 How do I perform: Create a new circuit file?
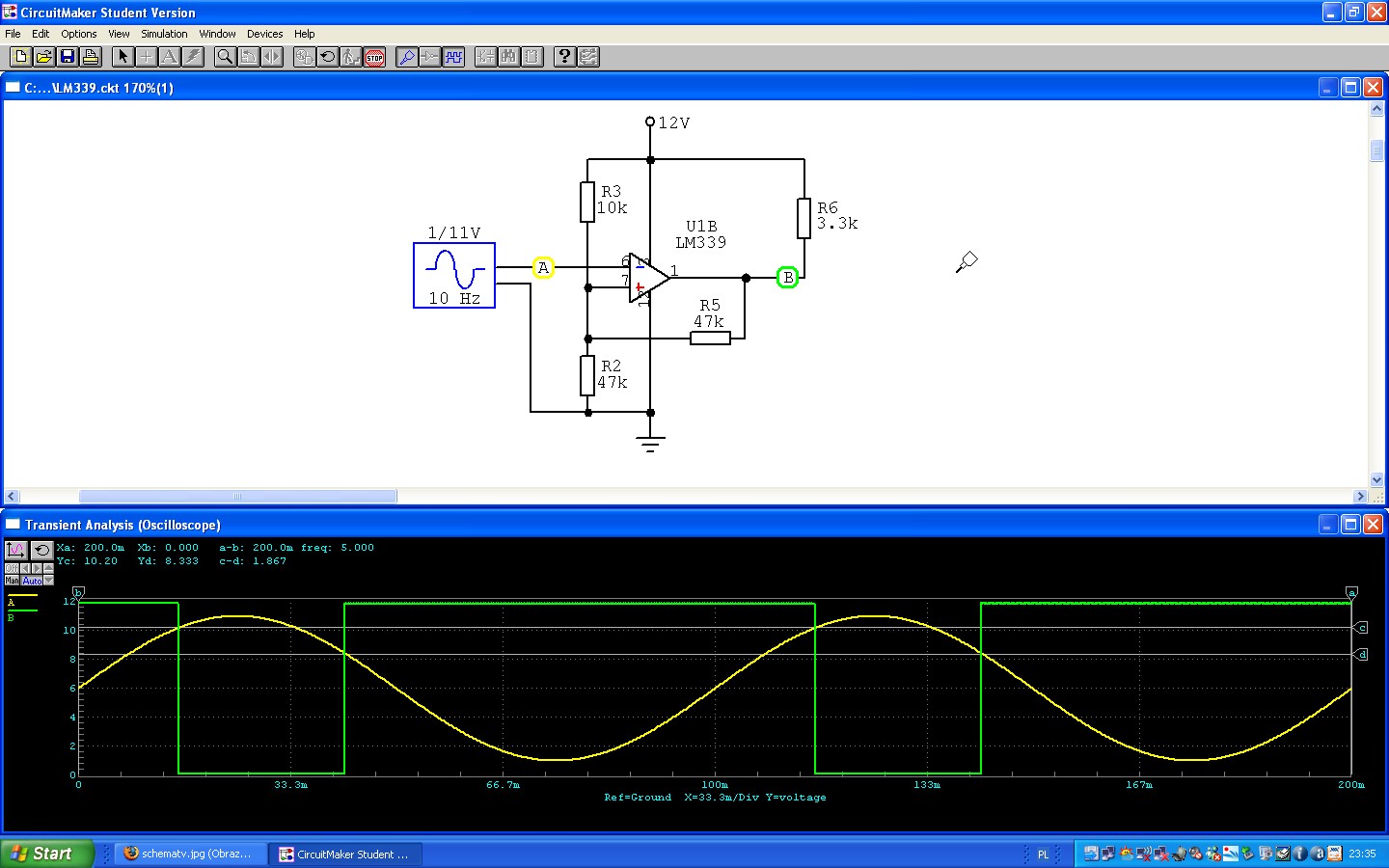click(x=20, y=57)
